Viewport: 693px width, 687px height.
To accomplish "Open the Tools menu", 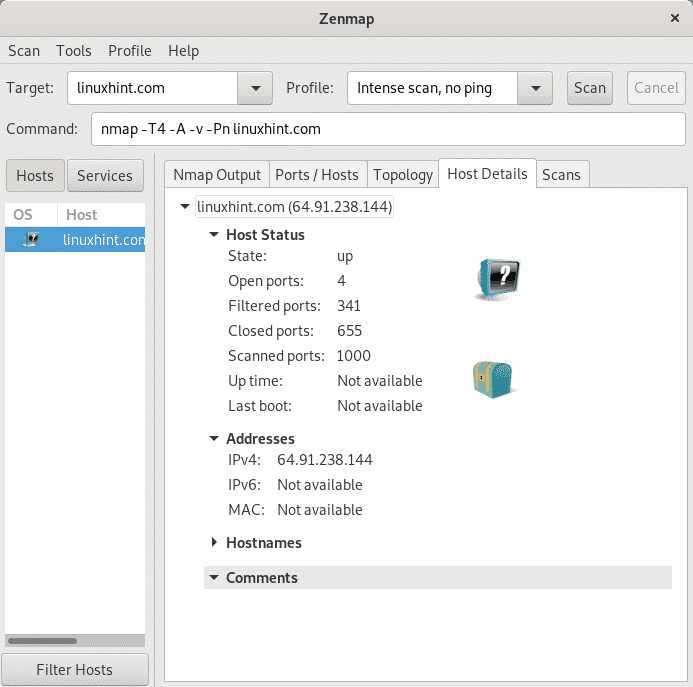I will tap(74, 51).
